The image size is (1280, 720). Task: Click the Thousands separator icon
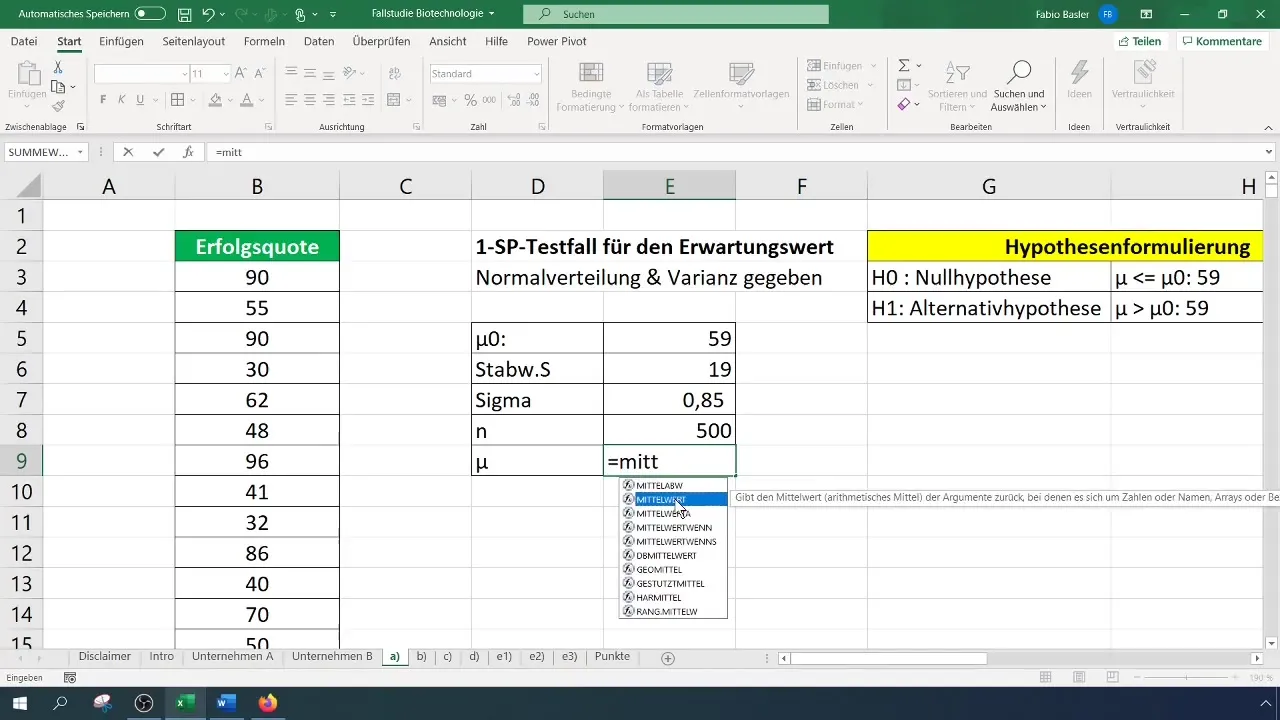(x=489, y=100)
